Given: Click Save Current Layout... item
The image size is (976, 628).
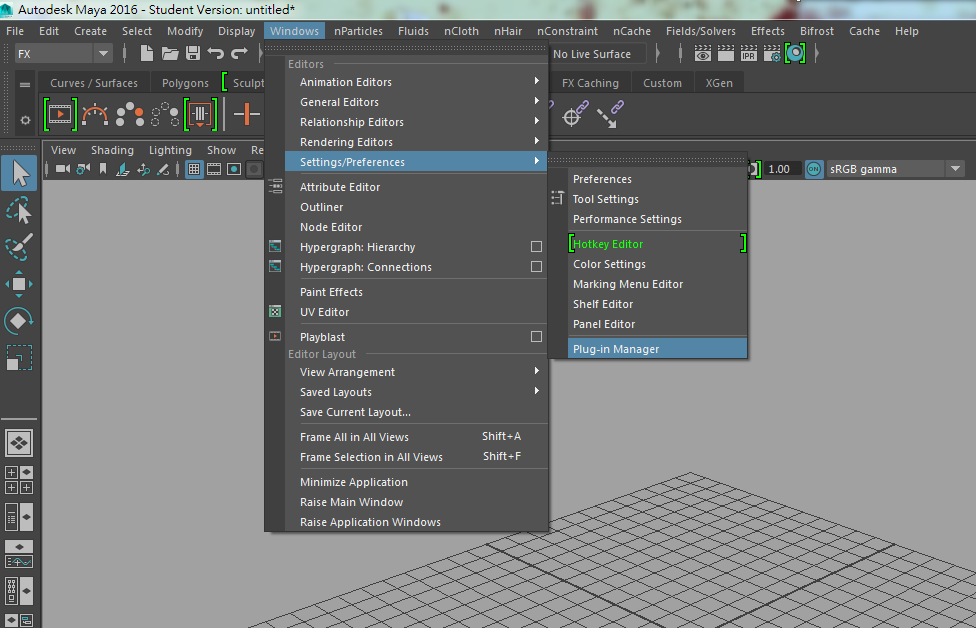Looking at the screenshot, I should 416,411.
